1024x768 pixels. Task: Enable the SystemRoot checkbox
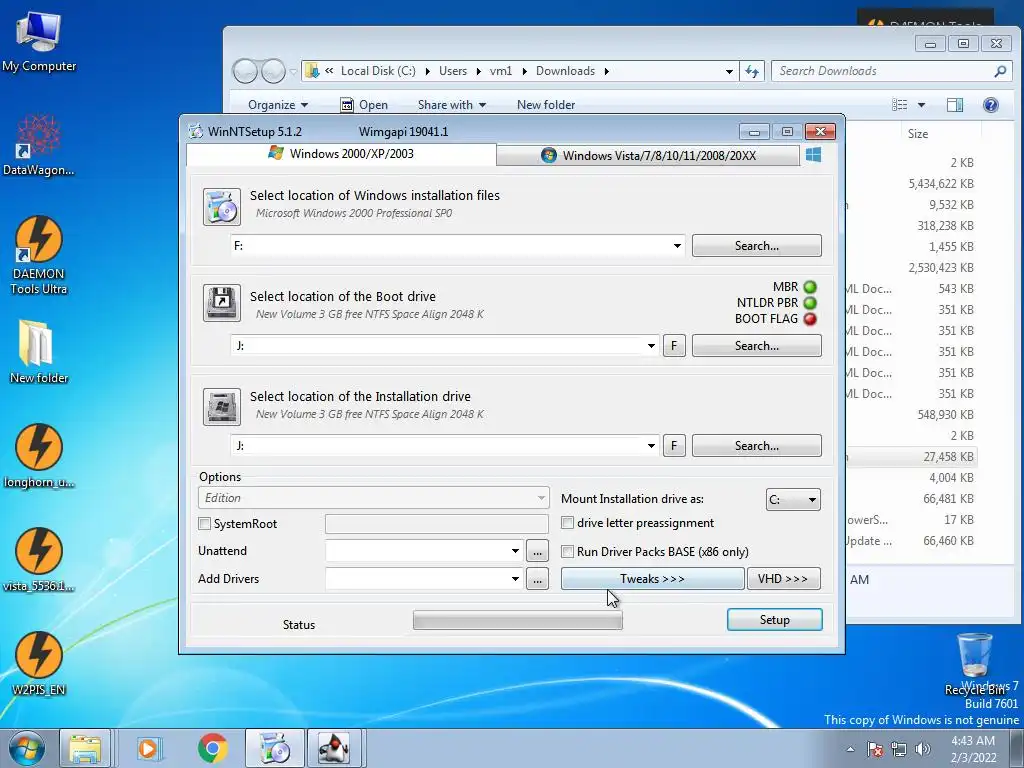click(x=204, y=524)
